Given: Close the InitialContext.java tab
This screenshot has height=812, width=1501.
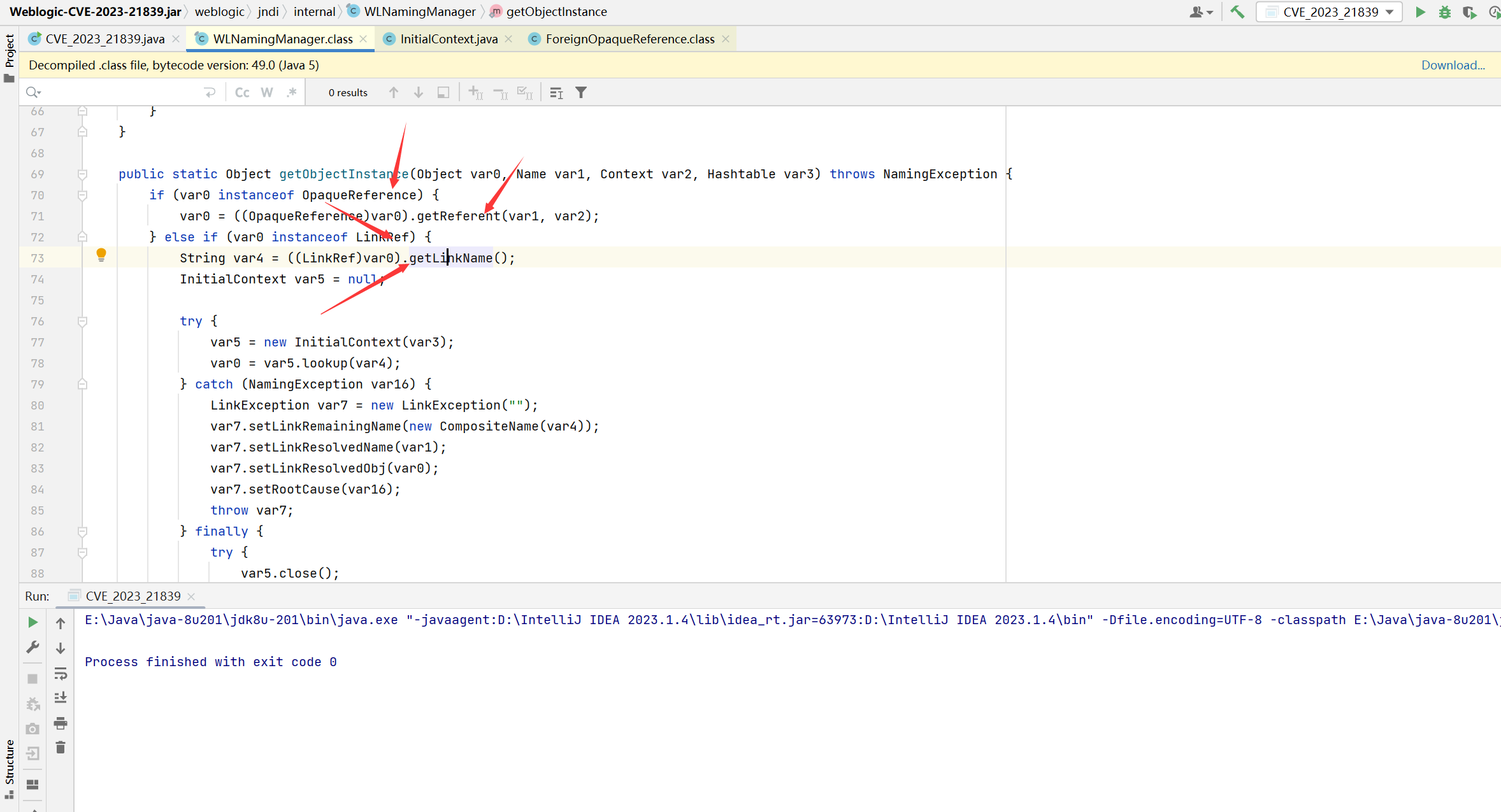Looking at the screenshot, I should point(508,39).
